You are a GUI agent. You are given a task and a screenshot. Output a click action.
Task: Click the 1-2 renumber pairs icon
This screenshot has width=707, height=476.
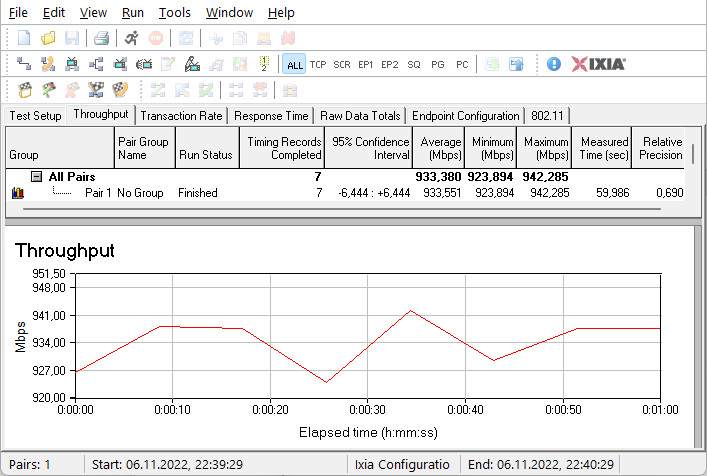(x=264, y=64)
